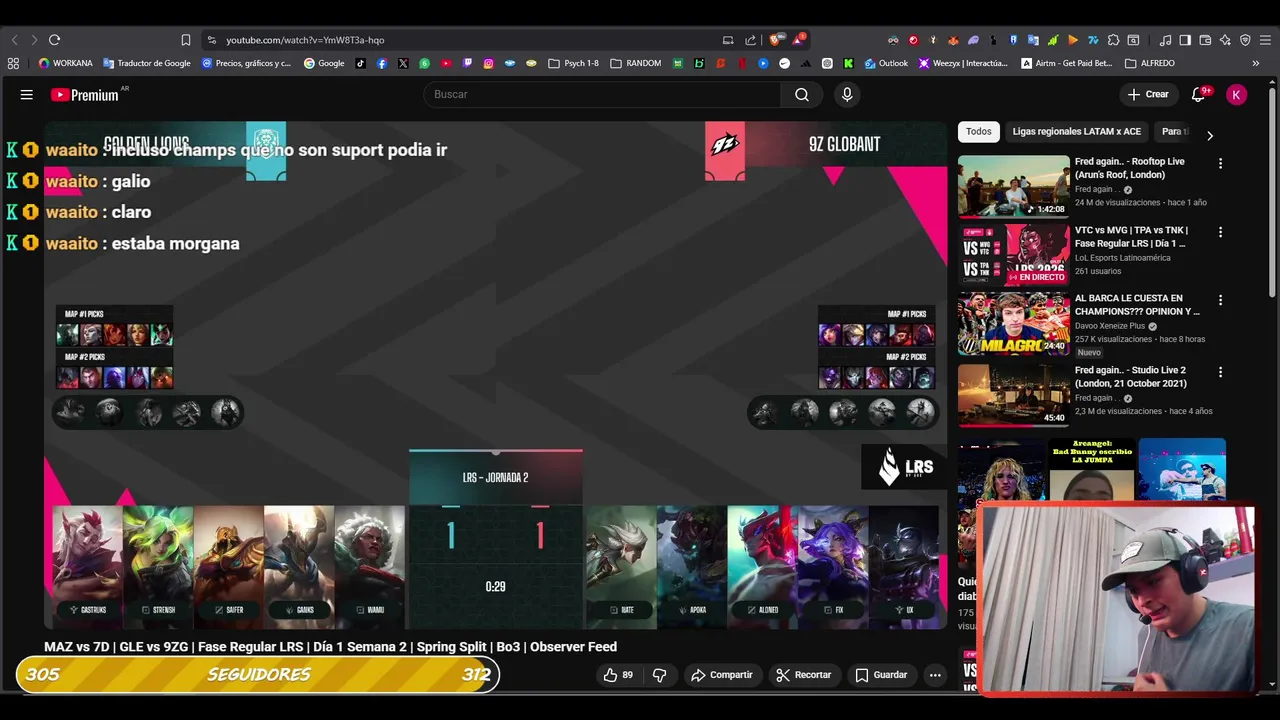
Task: Open the TikTok bookmark
Action: coord(361,63)
